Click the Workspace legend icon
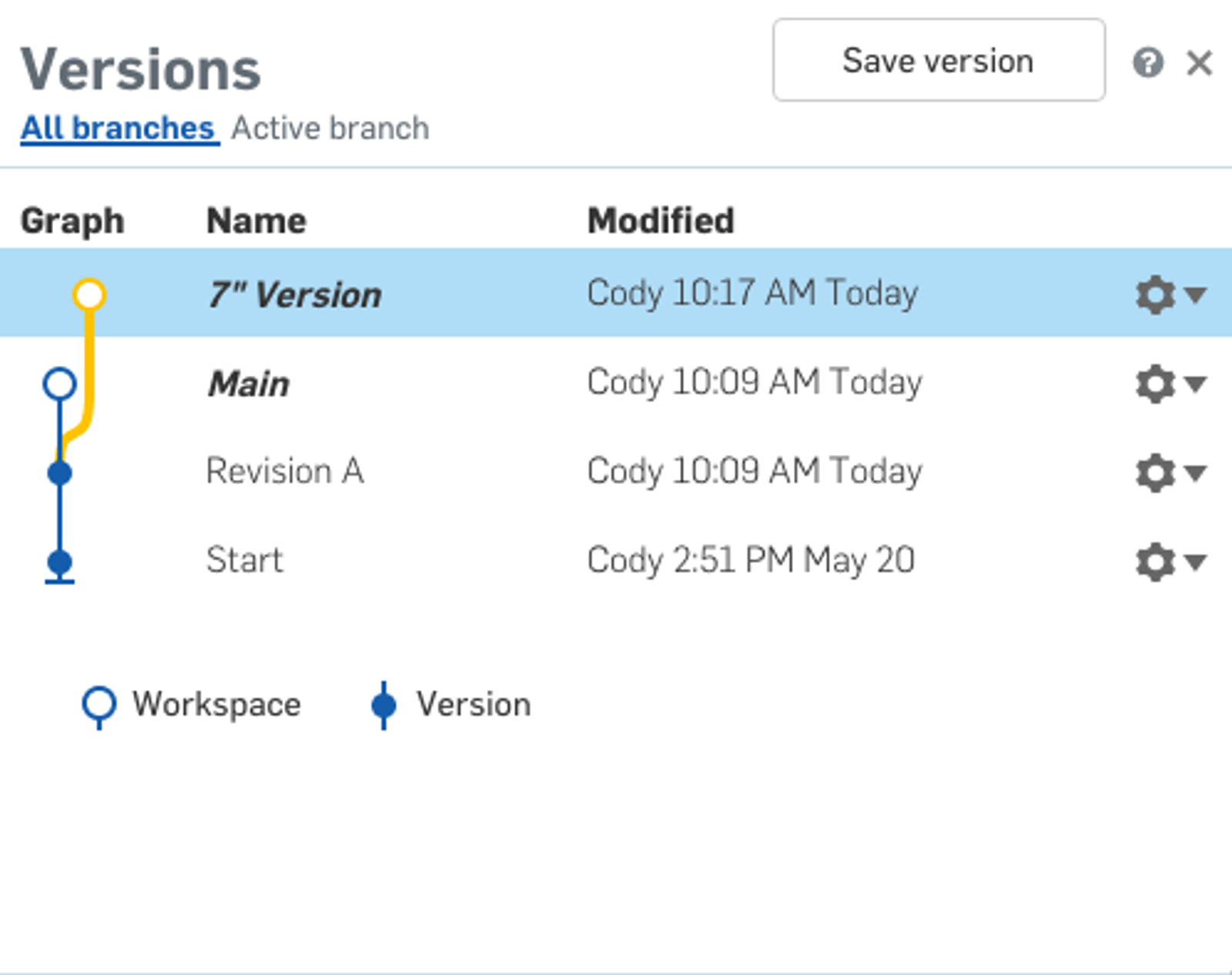Screen dimensions: 1232x975 click(99, 704)
